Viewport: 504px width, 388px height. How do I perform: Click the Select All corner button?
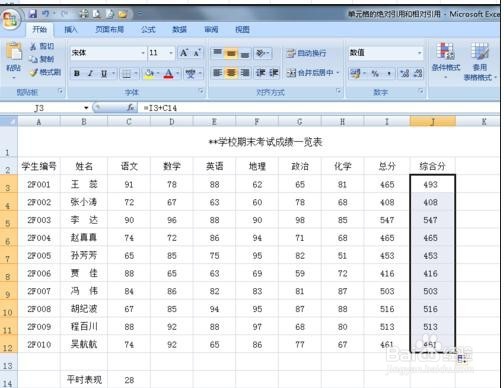coord(8,121)
